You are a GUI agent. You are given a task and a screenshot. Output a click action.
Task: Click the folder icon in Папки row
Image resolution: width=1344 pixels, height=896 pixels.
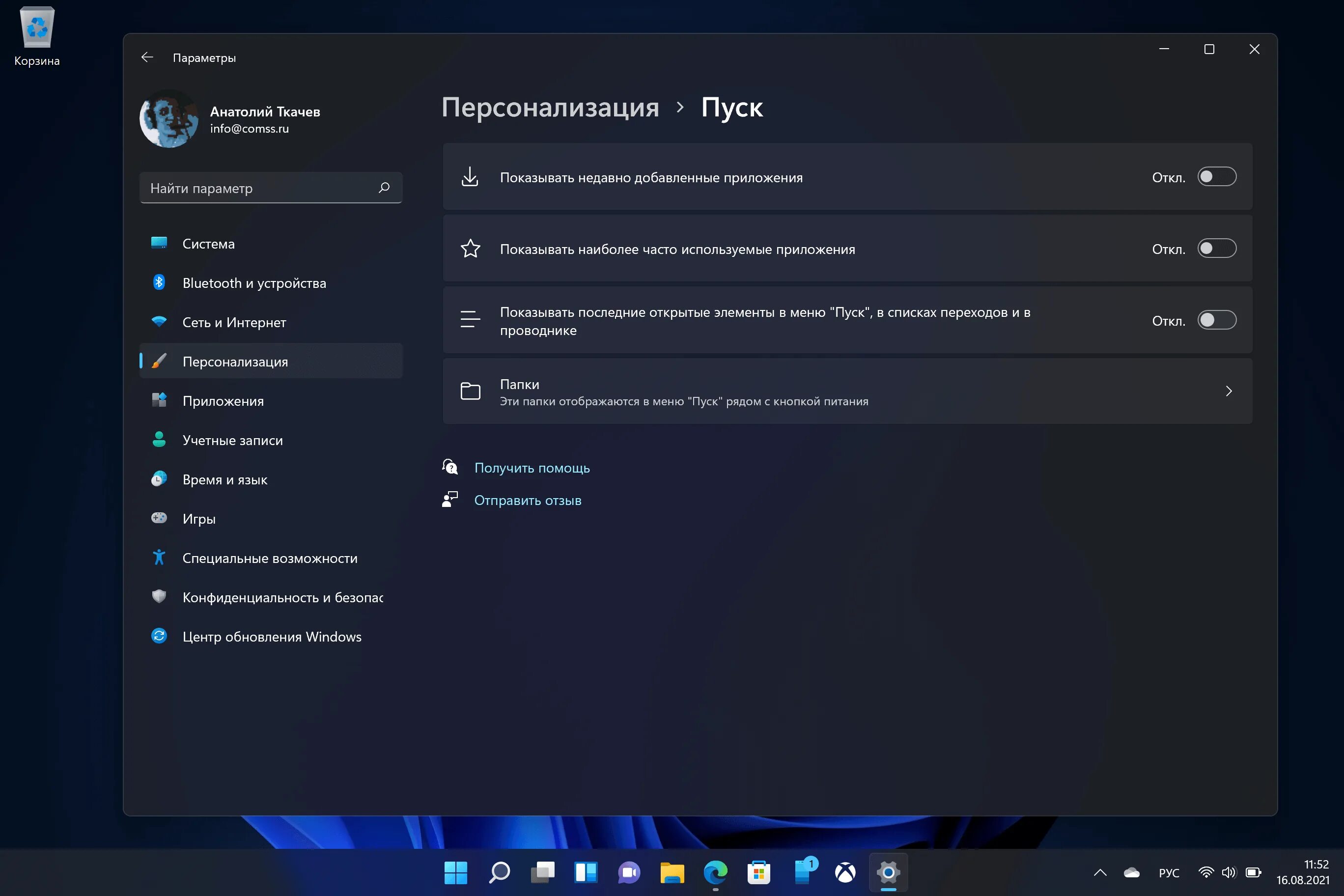coord(470,392)
